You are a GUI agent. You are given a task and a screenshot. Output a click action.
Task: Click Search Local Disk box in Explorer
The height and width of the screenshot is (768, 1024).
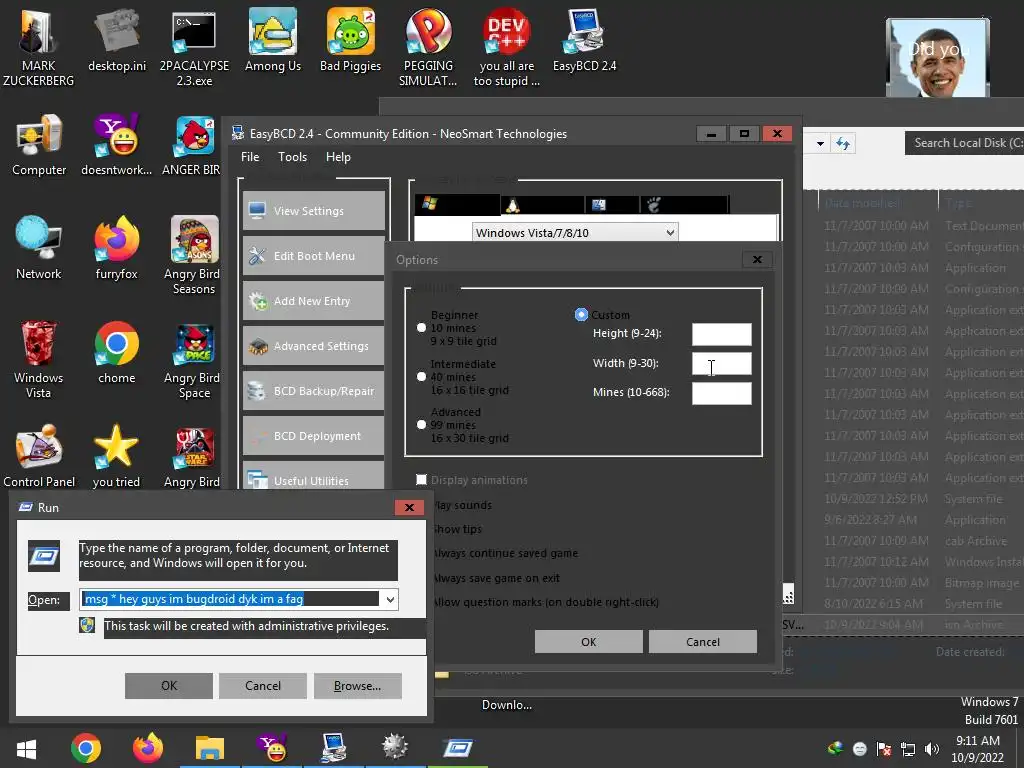(x=964, y=143)
